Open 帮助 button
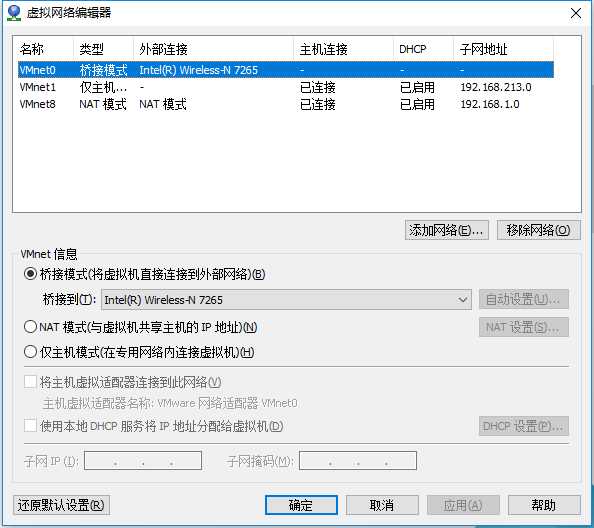This screenshot has height=528, width=594. point(544,505)
